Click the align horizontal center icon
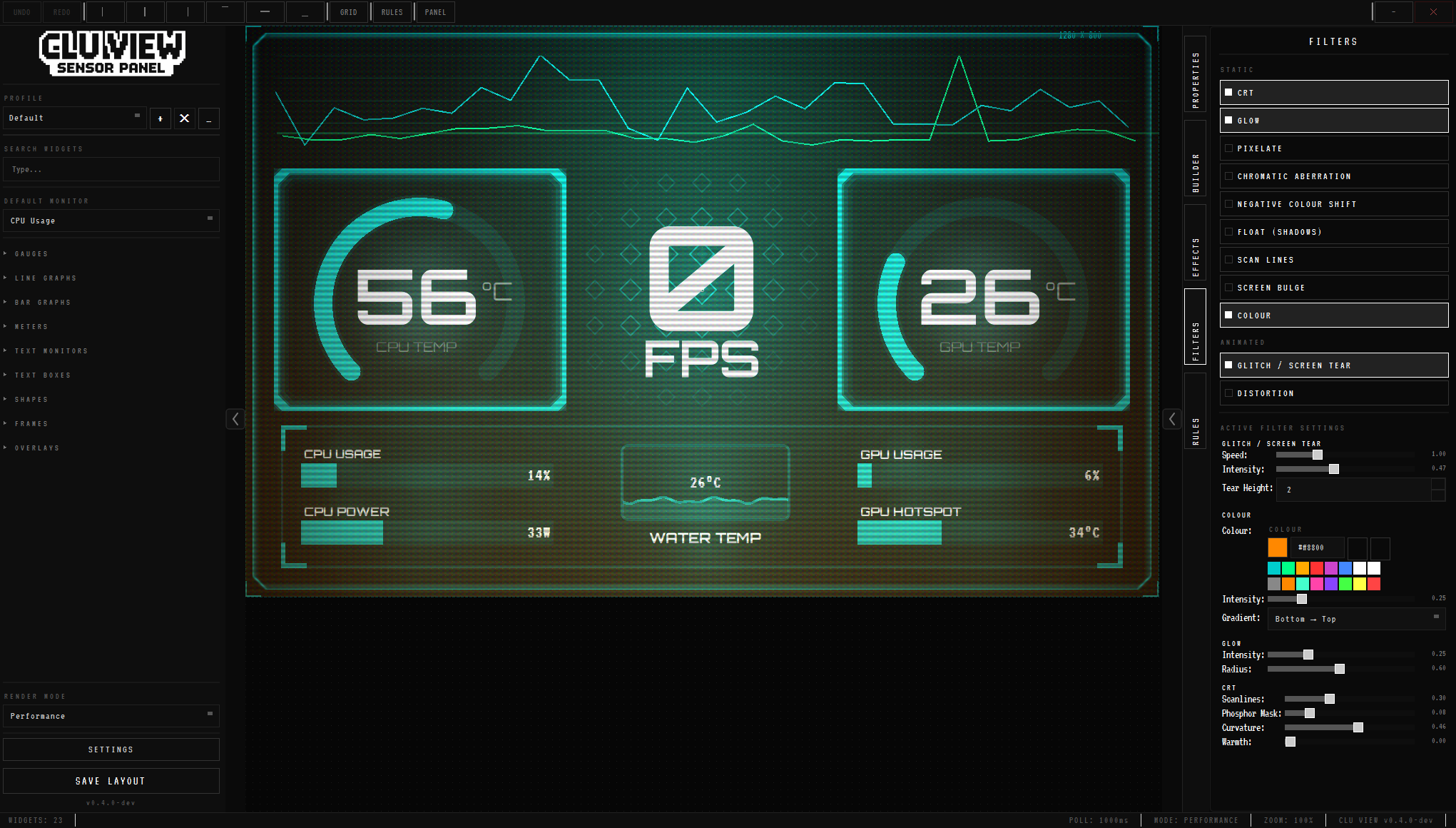 click(x=145, y=12)
